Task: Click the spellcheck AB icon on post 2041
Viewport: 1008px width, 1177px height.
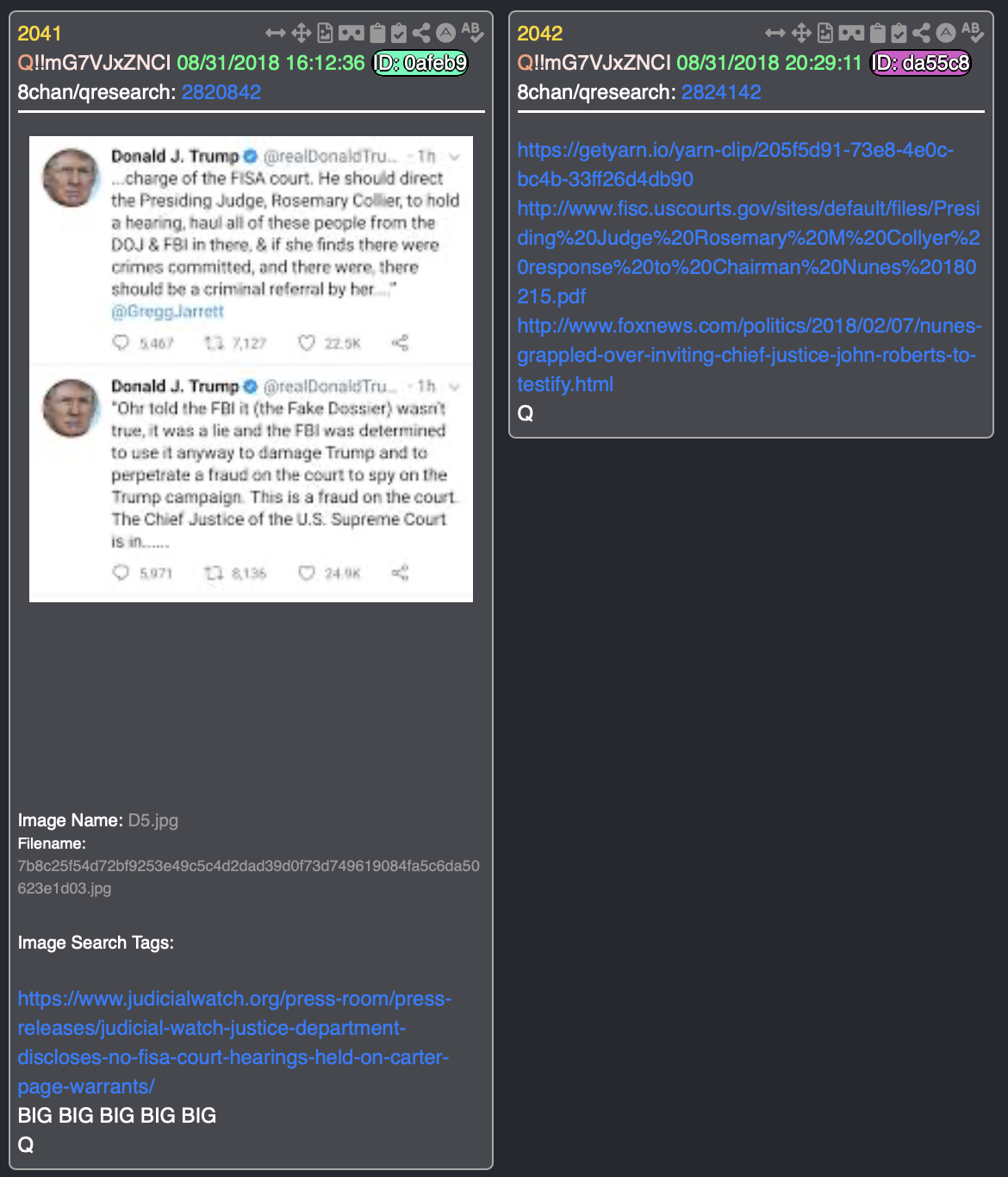Action: tap(472, 33)
